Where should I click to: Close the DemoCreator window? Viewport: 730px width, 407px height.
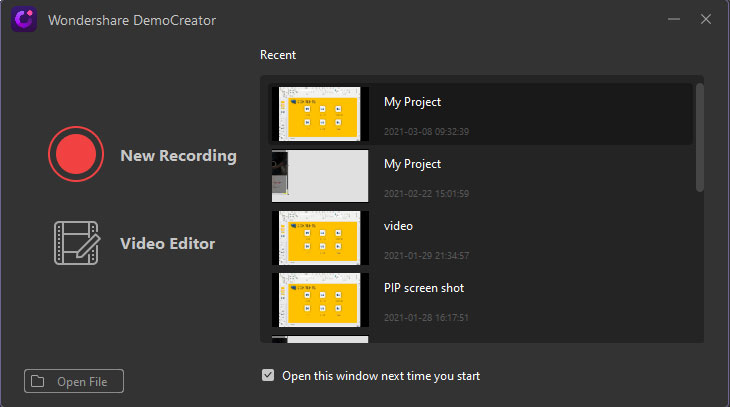(x=706, y=19)
